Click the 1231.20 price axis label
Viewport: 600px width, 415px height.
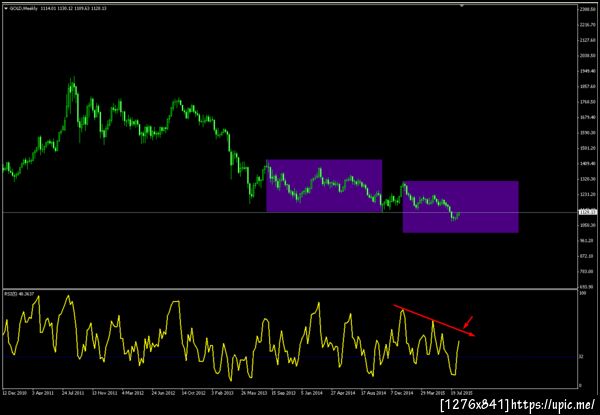(589, 194)
